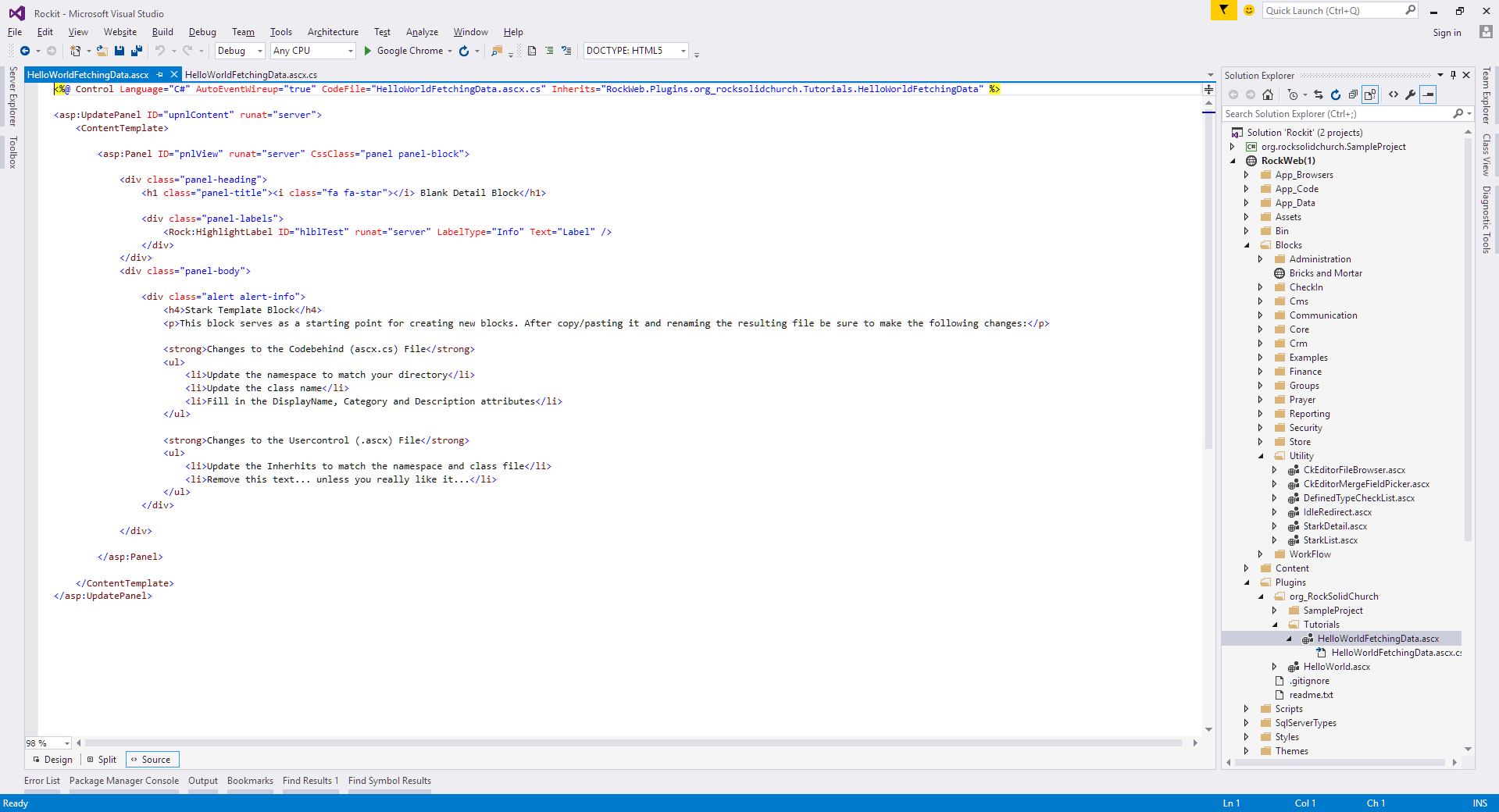This screenshot has width=1499, height=812.
Task: Undo the last edit with Undo icon
Action: pos(159,51)
